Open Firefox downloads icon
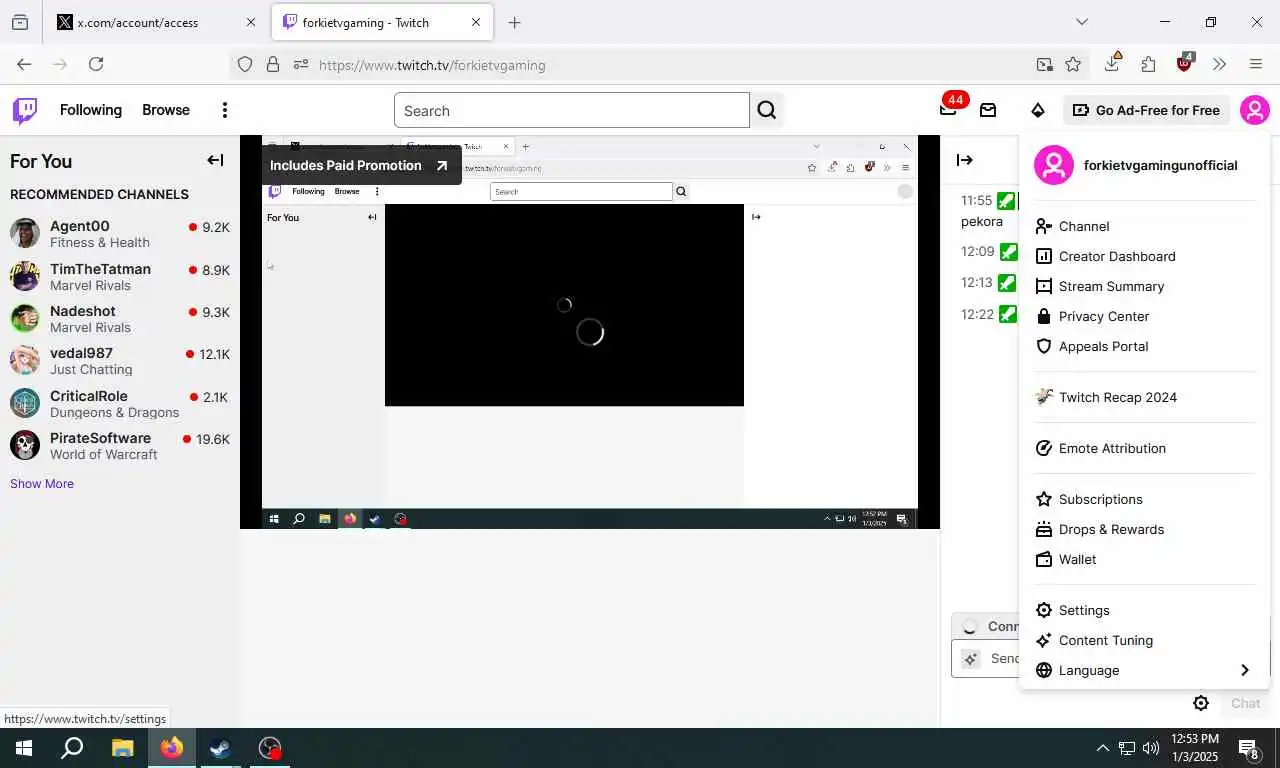This screenshot has width=1280, height=768. (1112, 63)
